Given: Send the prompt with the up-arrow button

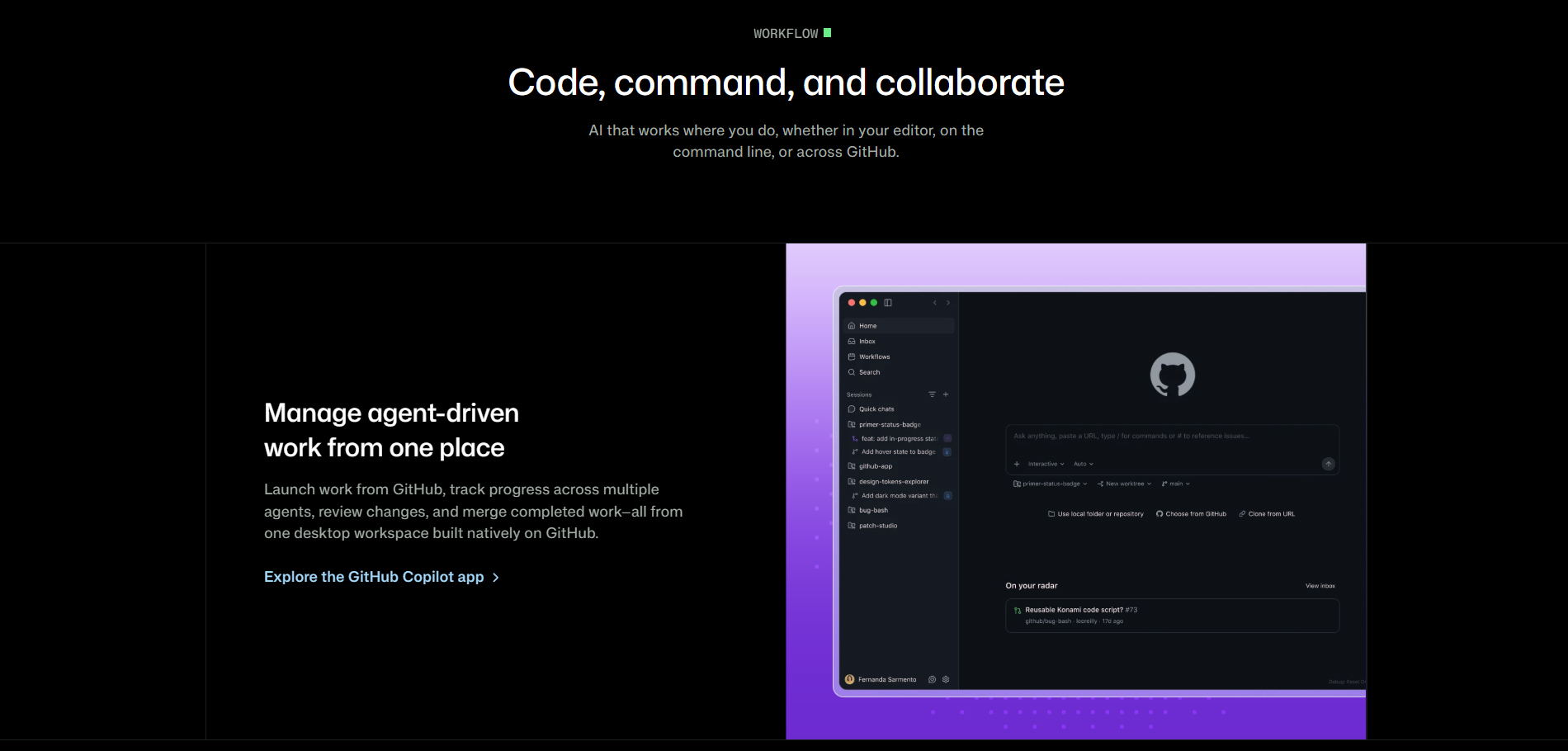Looking at the screenshot, I should click(1328, 464).
